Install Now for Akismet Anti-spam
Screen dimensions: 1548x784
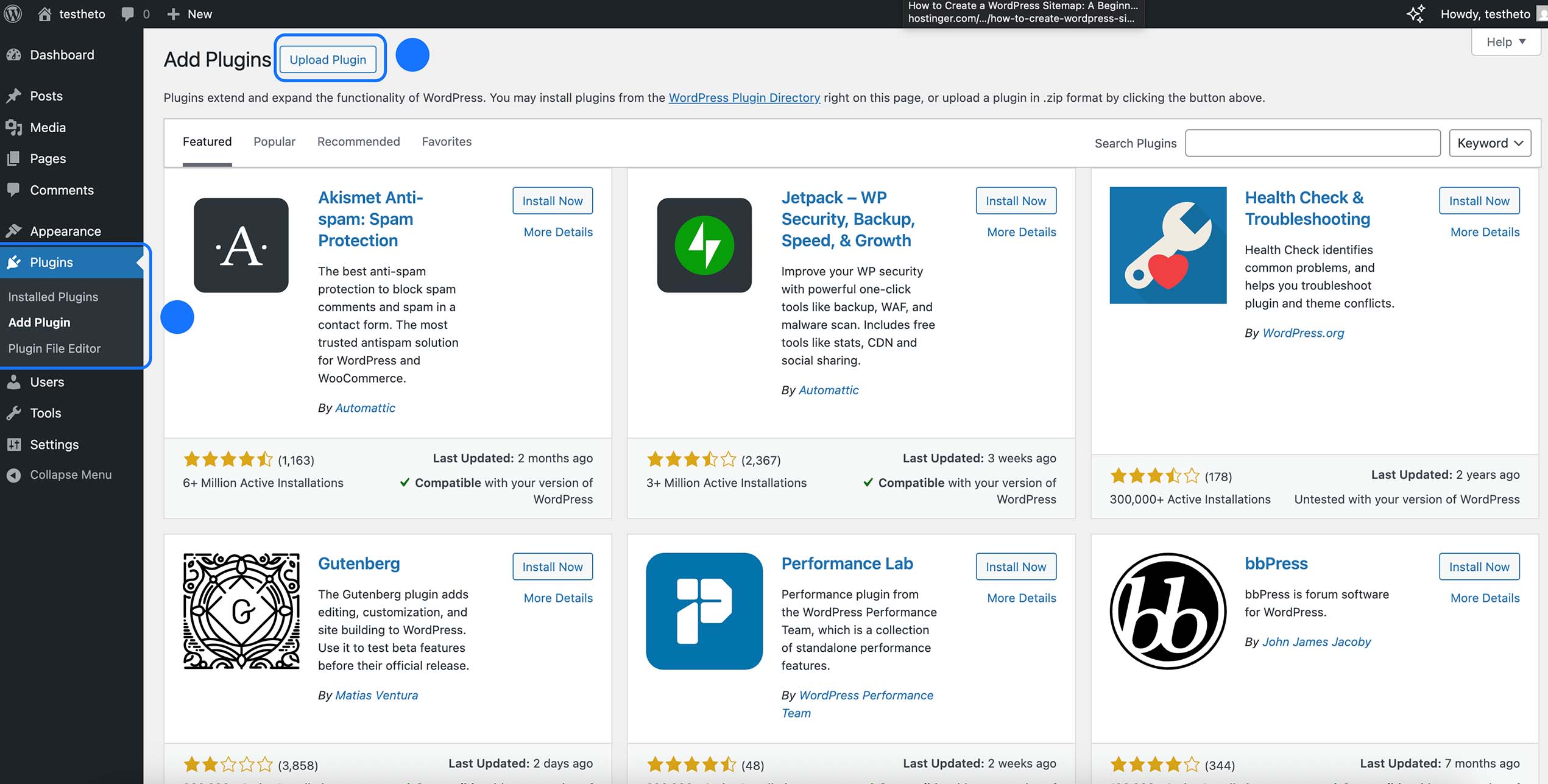pyautogui.click(x=552, y=200)
